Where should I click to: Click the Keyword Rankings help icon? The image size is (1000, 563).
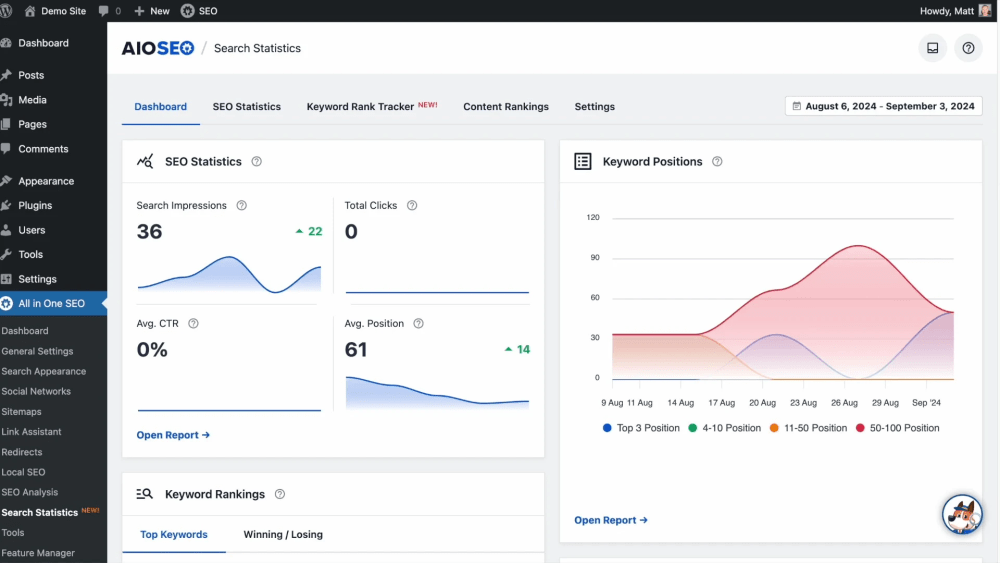pos(279,494)
